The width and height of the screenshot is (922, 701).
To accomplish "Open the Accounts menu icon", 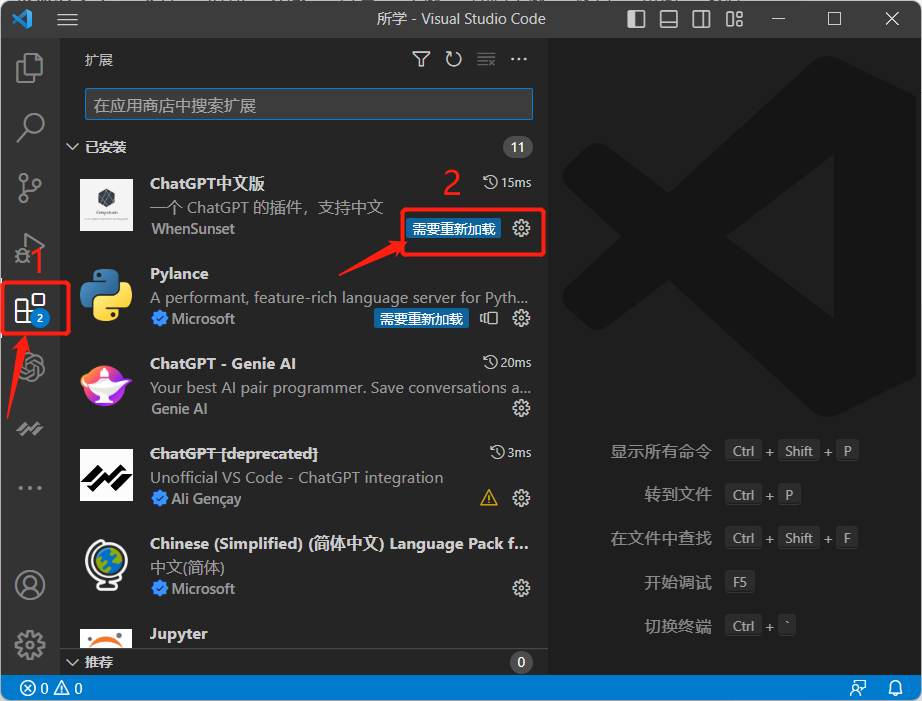I will 29,585.
